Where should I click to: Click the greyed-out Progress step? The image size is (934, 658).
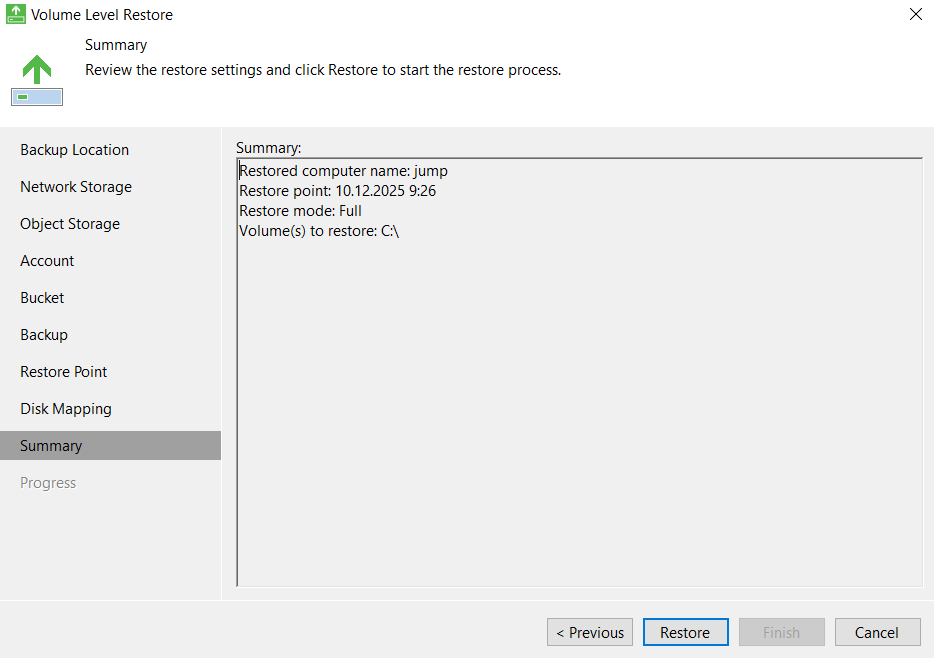pyautogui.click(x=48, y=483)
